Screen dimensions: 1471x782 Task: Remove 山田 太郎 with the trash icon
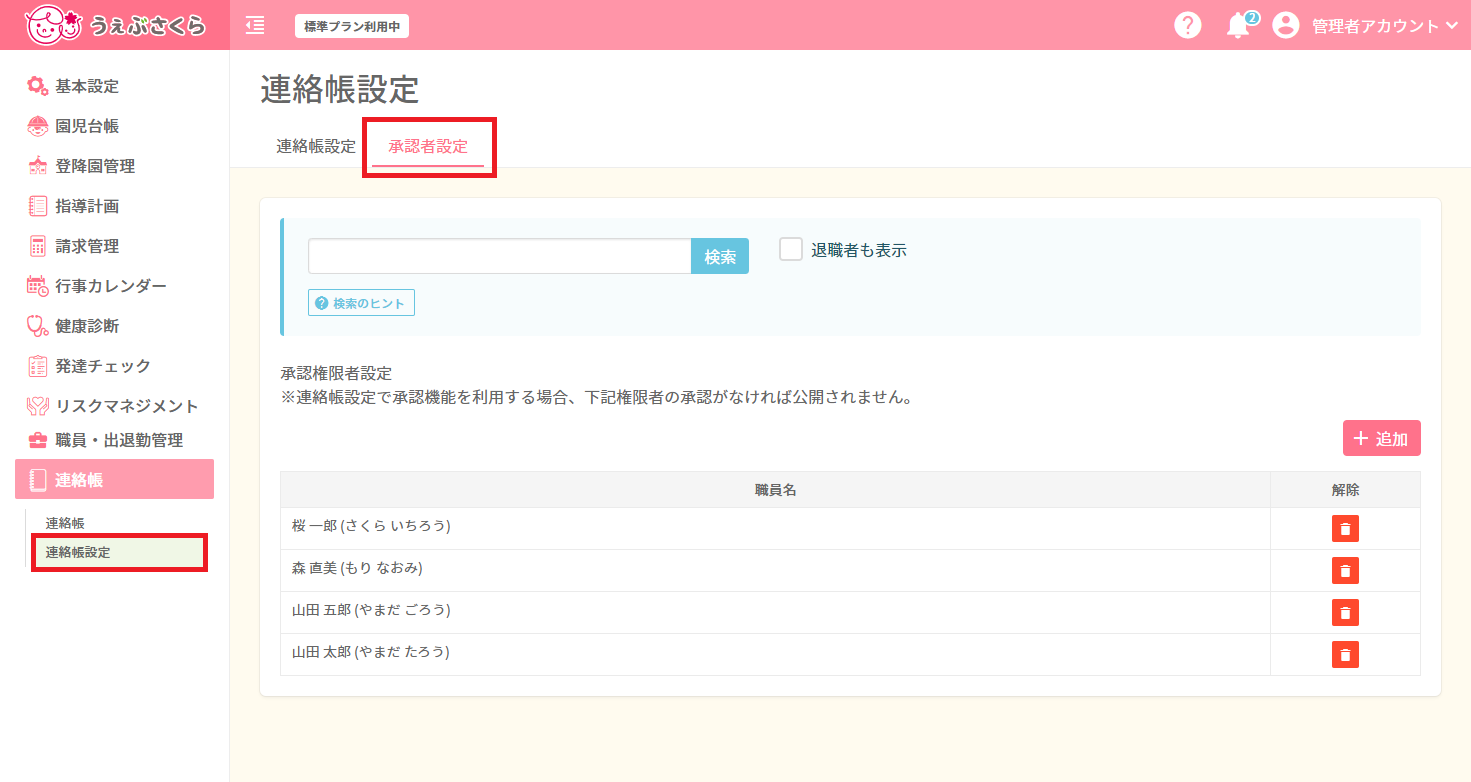click(x=1345, y=655)
